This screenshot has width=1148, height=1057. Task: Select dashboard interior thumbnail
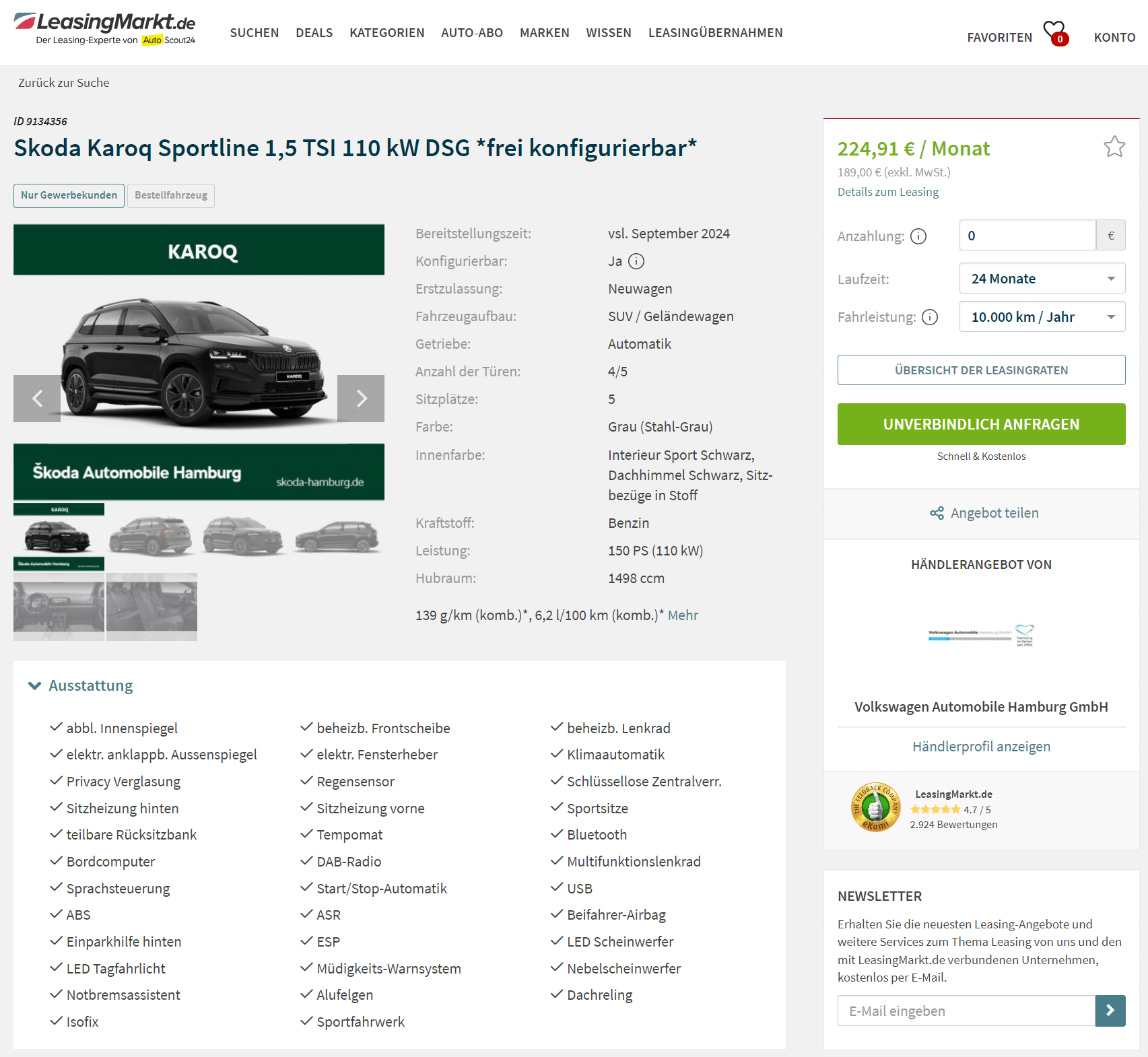pos(59,607)
